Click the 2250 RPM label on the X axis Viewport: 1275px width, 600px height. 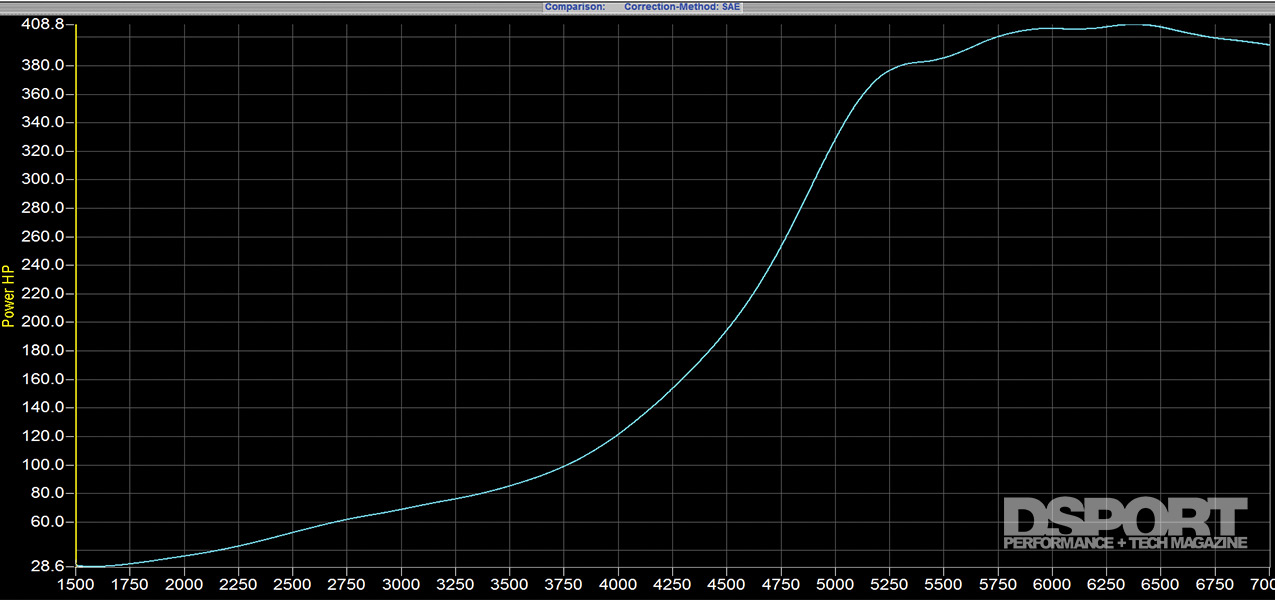(x=238, y=584)
